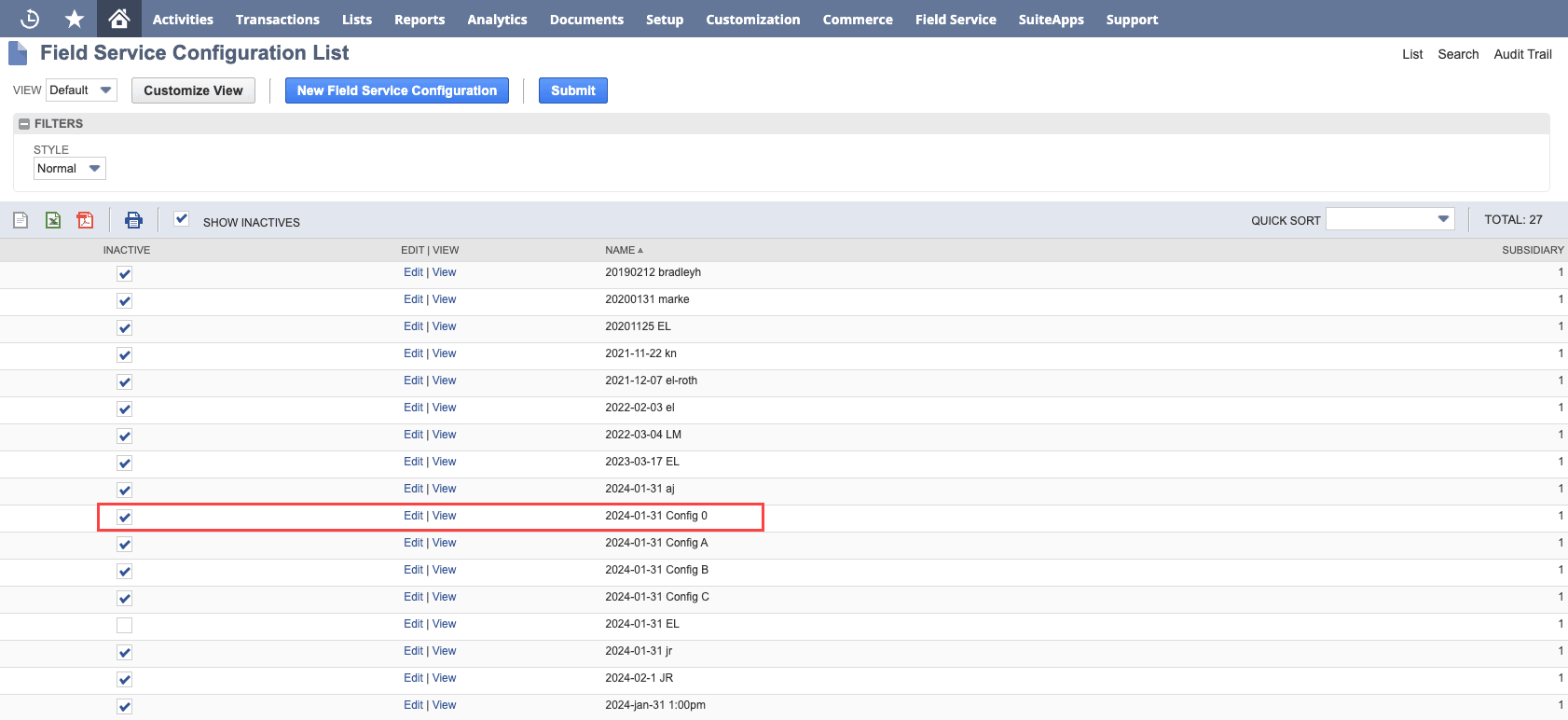Uncheck inactive for 20200131 marke
This screenshot has width=1568, height=720.
[124, 301]
